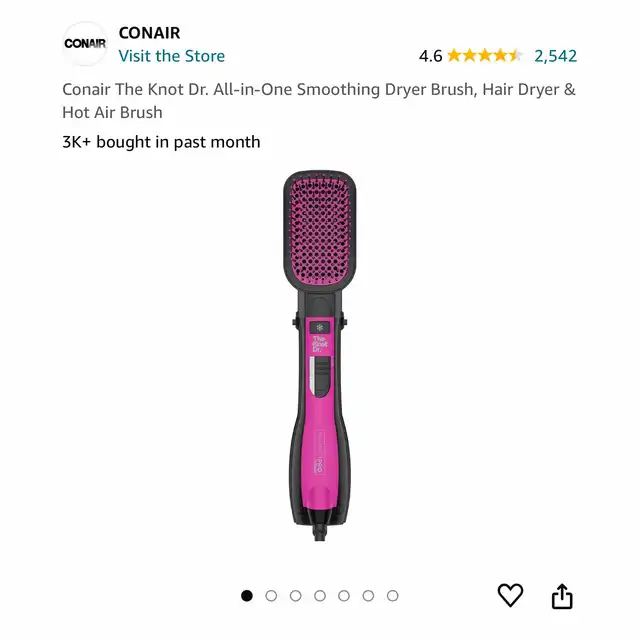Click the CONAIR brand name text
This screenshot has width=640, height=640.
coord(149,33)
